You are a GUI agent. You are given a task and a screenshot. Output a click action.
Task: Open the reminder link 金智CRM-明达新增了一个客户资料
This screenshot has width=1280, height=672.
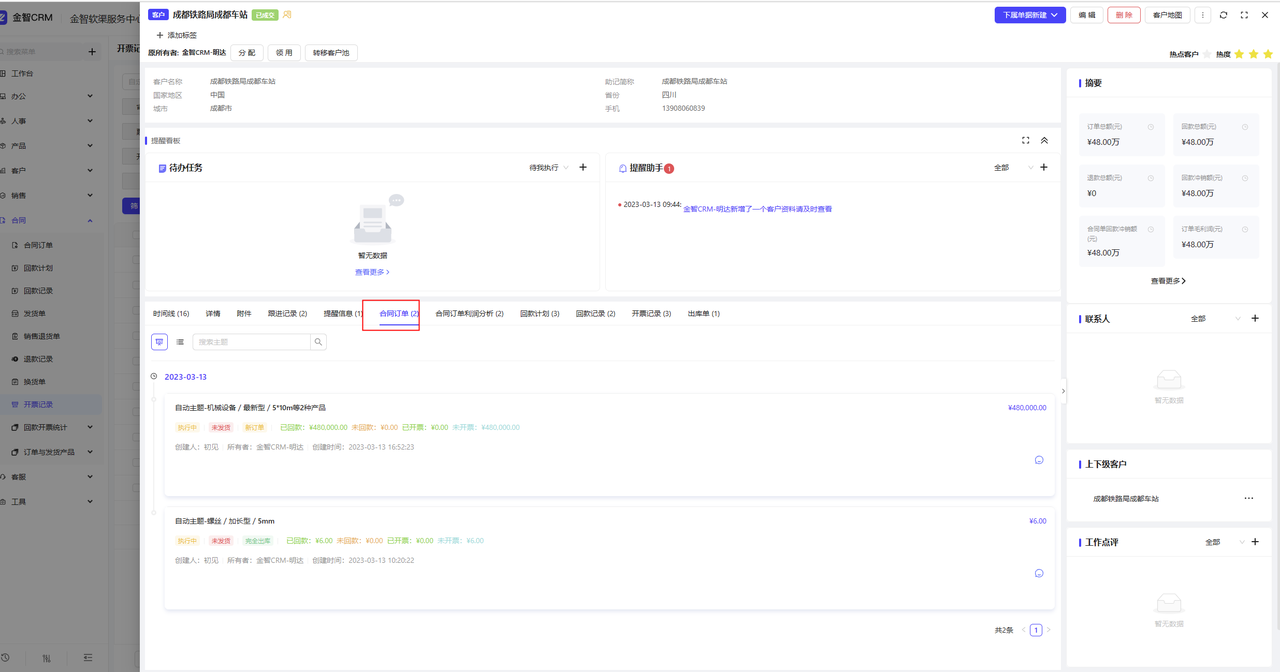[757, 209]
